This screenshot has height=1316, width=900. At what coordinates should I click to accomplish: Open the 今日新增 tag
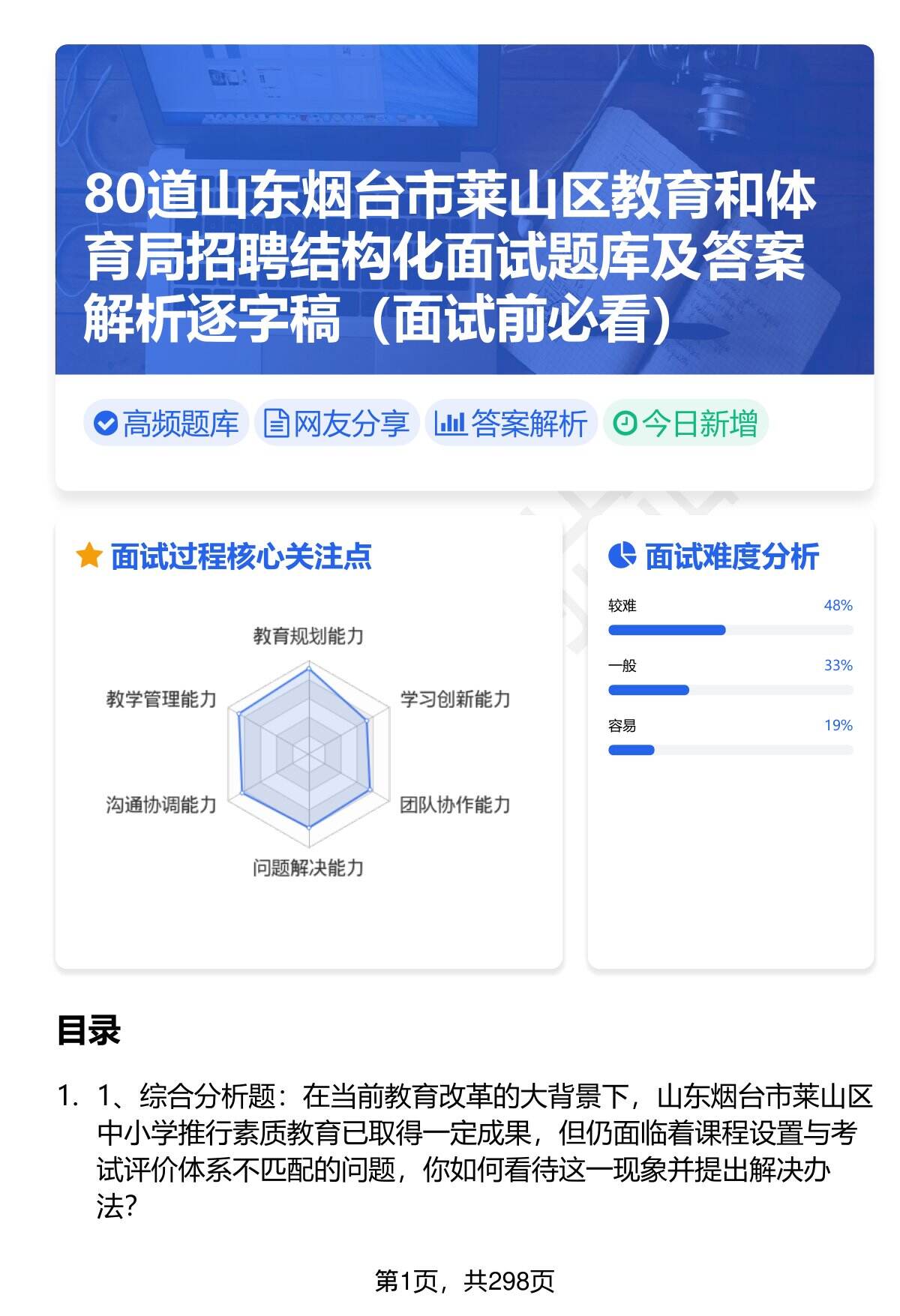pyautogui.click(x=685, y=424)
